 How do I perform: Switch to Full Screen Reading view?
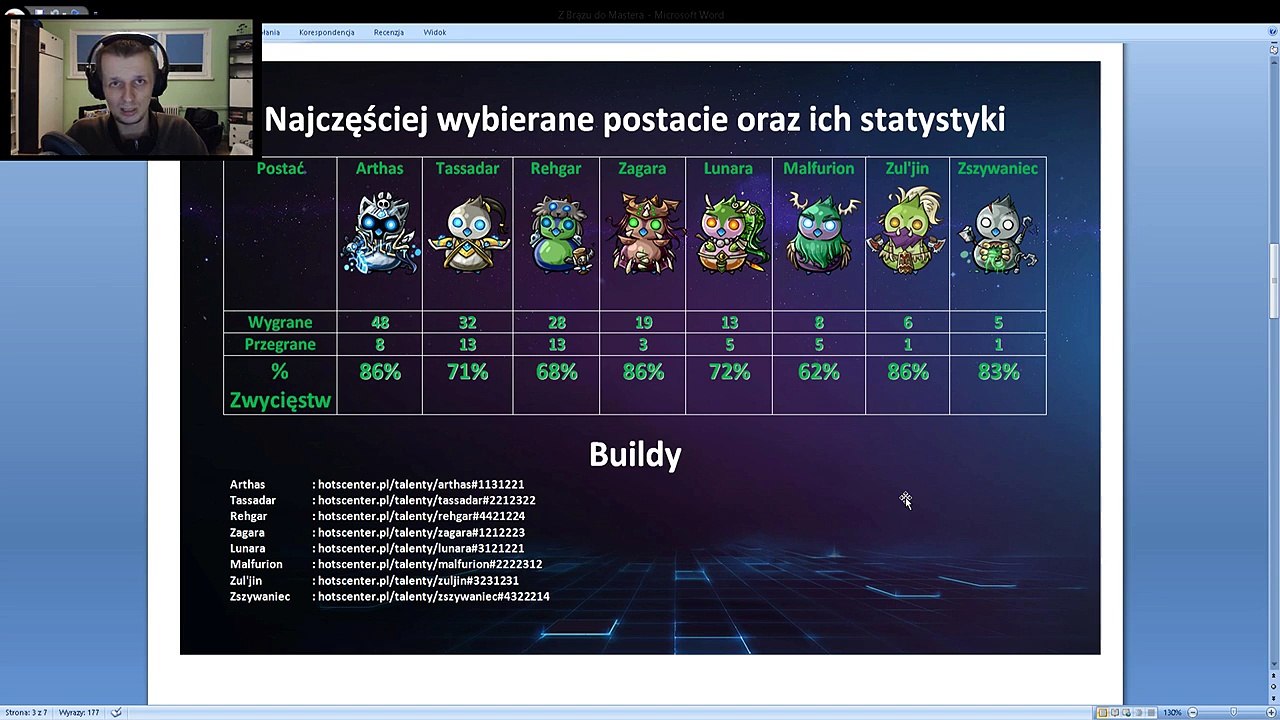1116,712
